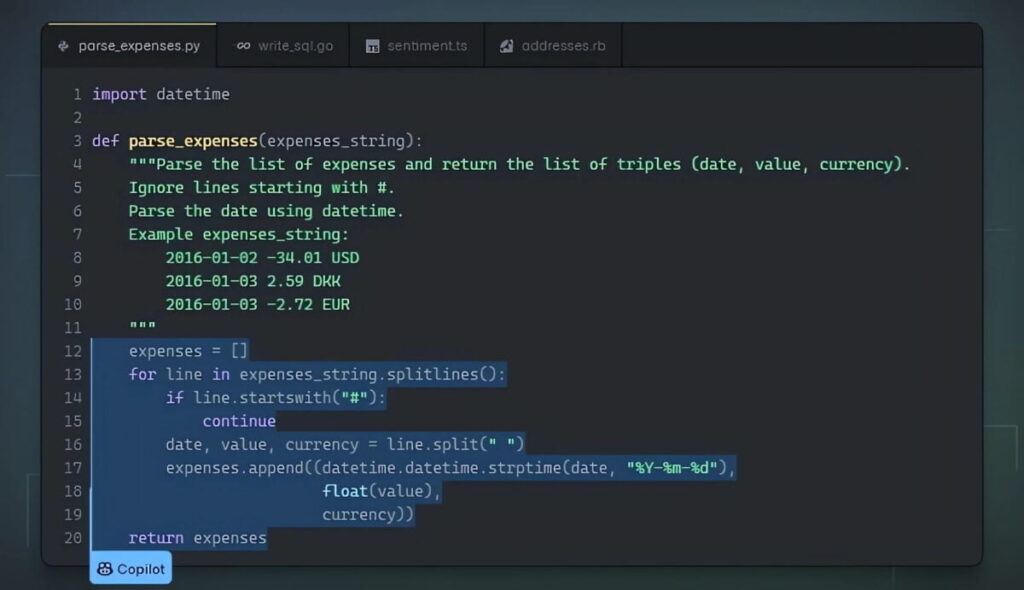Click the Copilot logo icon

[105, 567]
